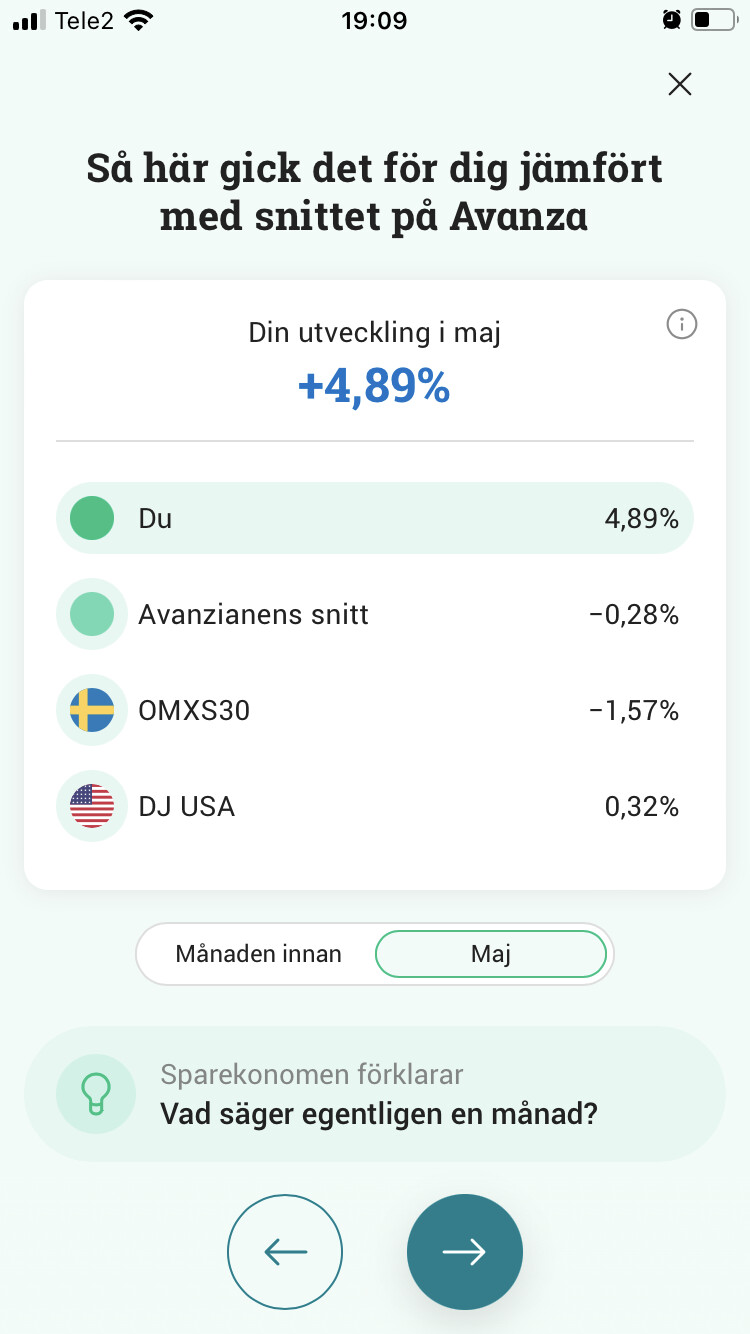Open "Vad säger egentligen en månad?"
This screenshot has width=750, height=1334.
378,1113
